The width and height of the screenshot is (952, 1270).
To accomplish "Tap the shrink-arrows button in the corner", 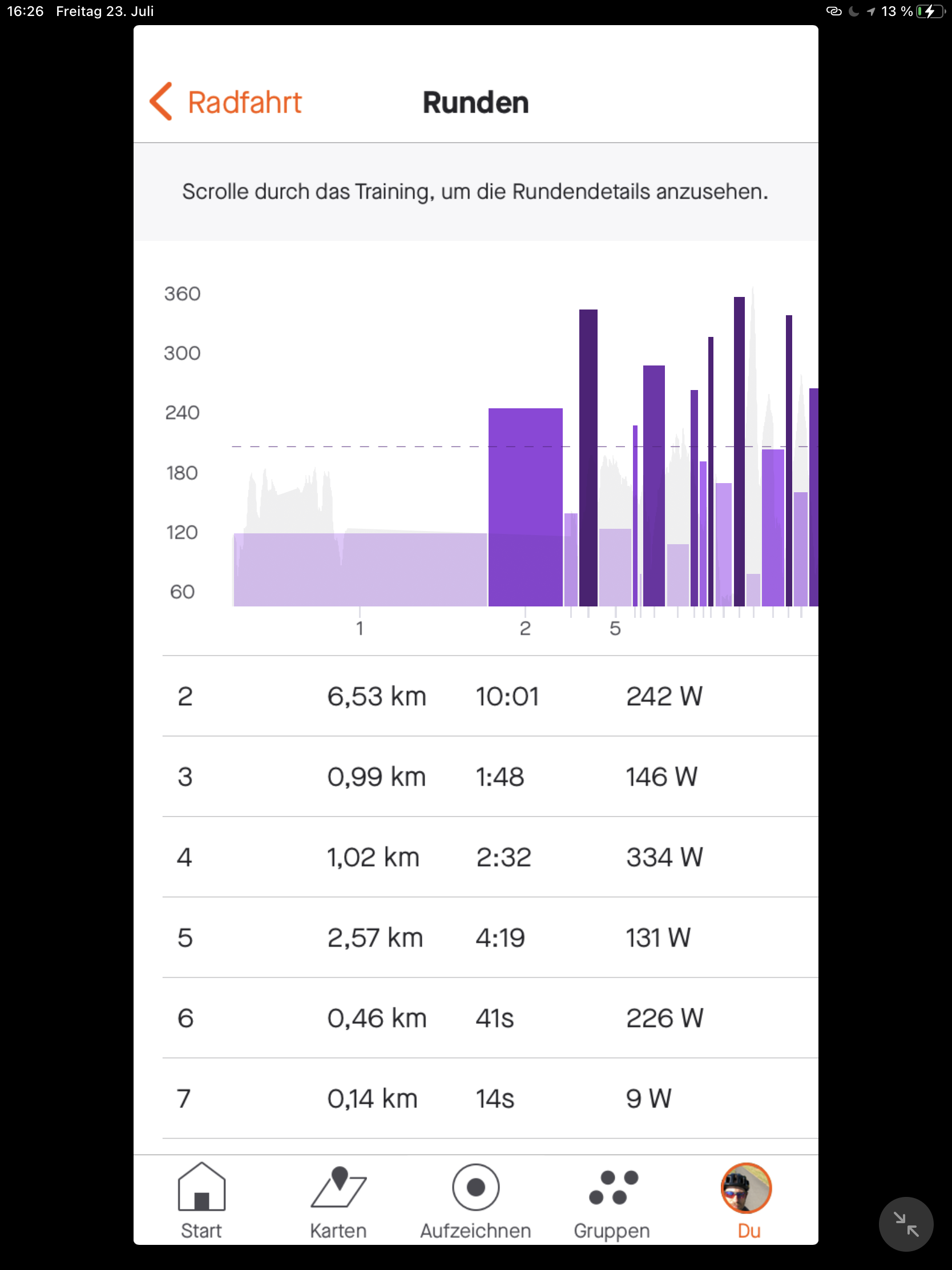I will click(906, 1224).
